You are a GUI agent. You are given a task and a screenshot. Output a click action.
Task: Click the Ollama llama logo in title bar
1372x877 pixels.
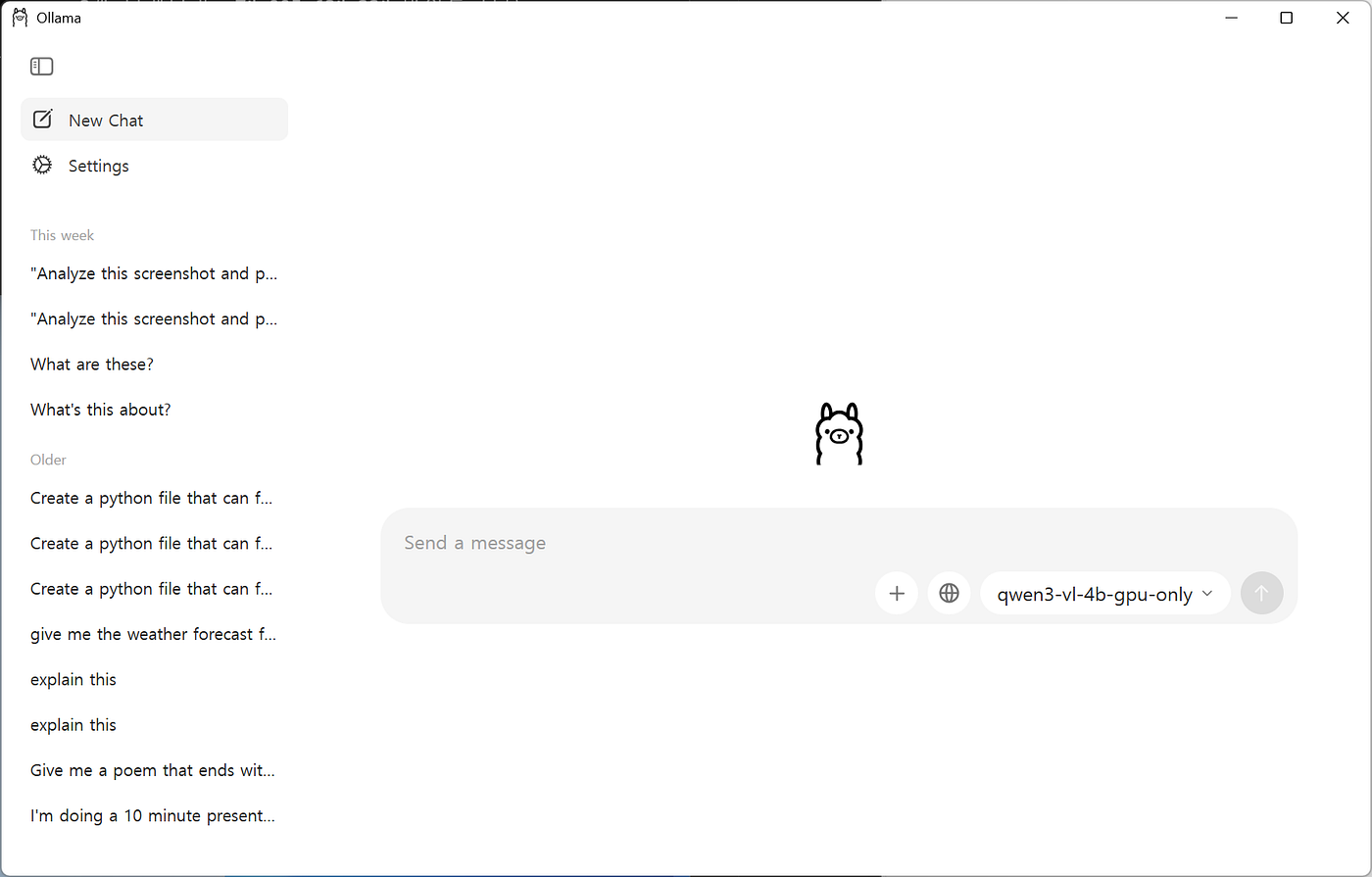pos(20,18)
